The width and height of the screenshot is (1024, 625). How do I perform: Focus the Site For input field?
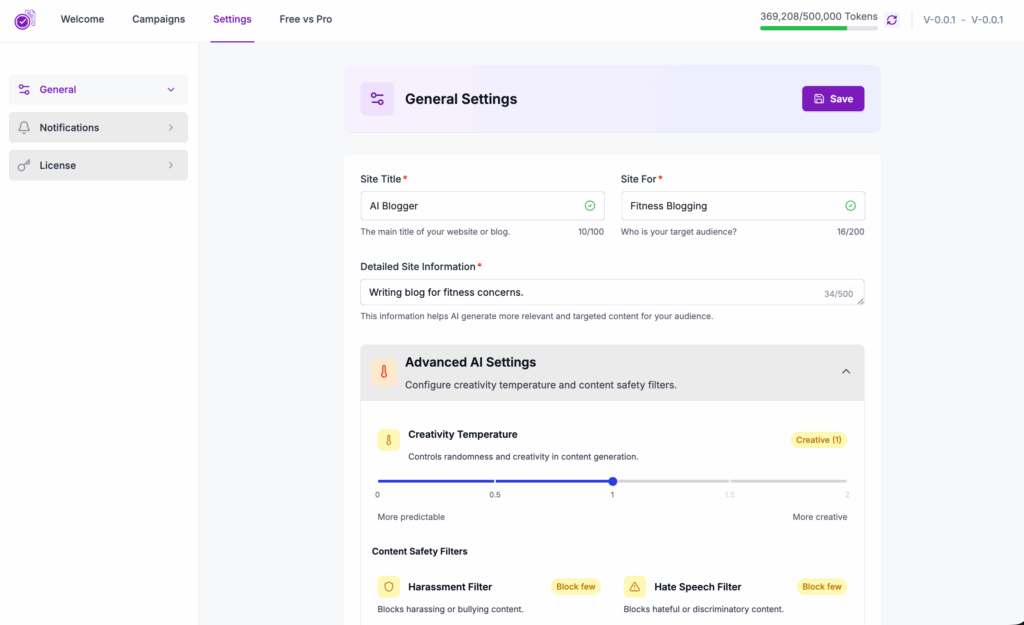(743, 206)
